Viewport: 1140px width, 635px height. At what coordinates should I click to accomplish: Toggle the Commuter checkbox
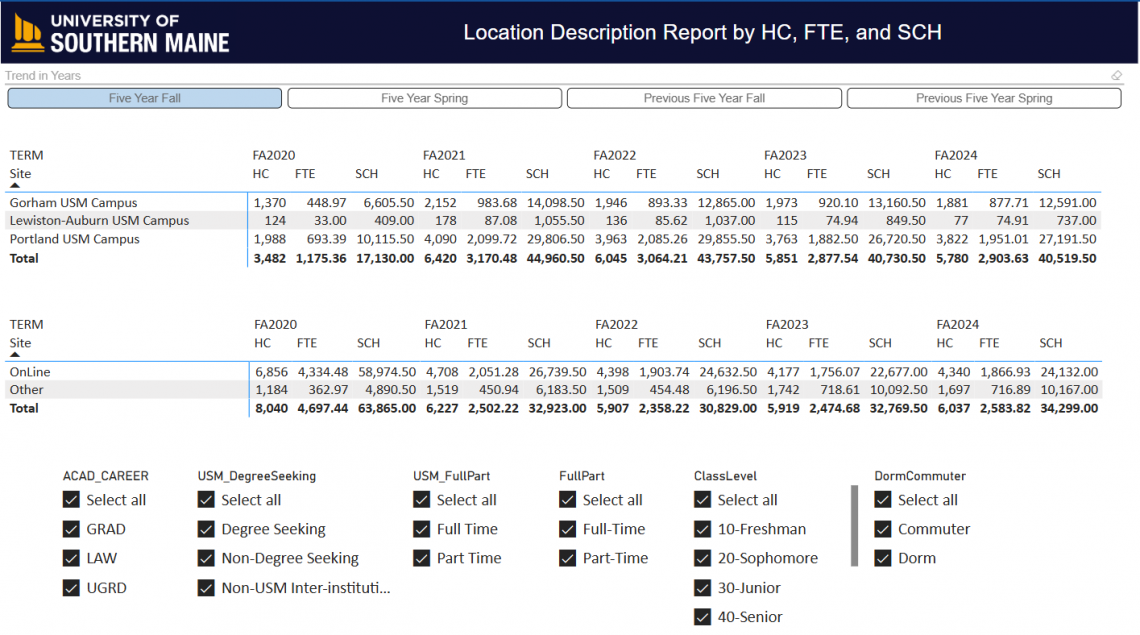[x=883, y=530]
